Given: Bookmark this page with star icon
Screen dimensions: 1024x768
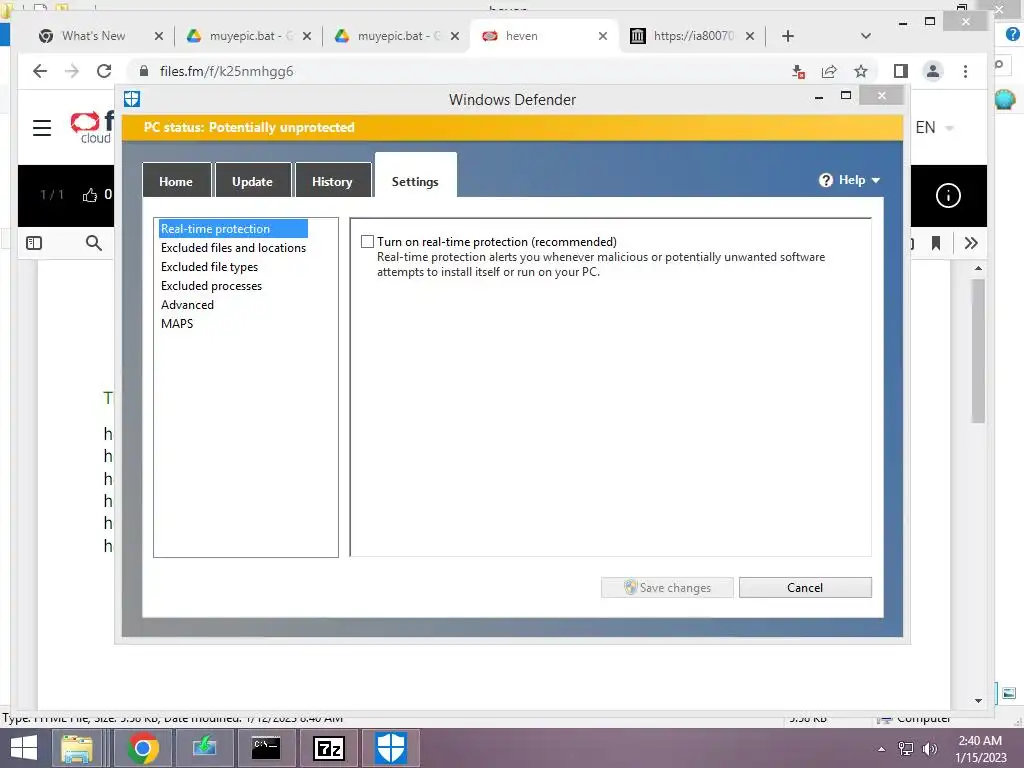Looking at the screenshot, I should 861,71.
